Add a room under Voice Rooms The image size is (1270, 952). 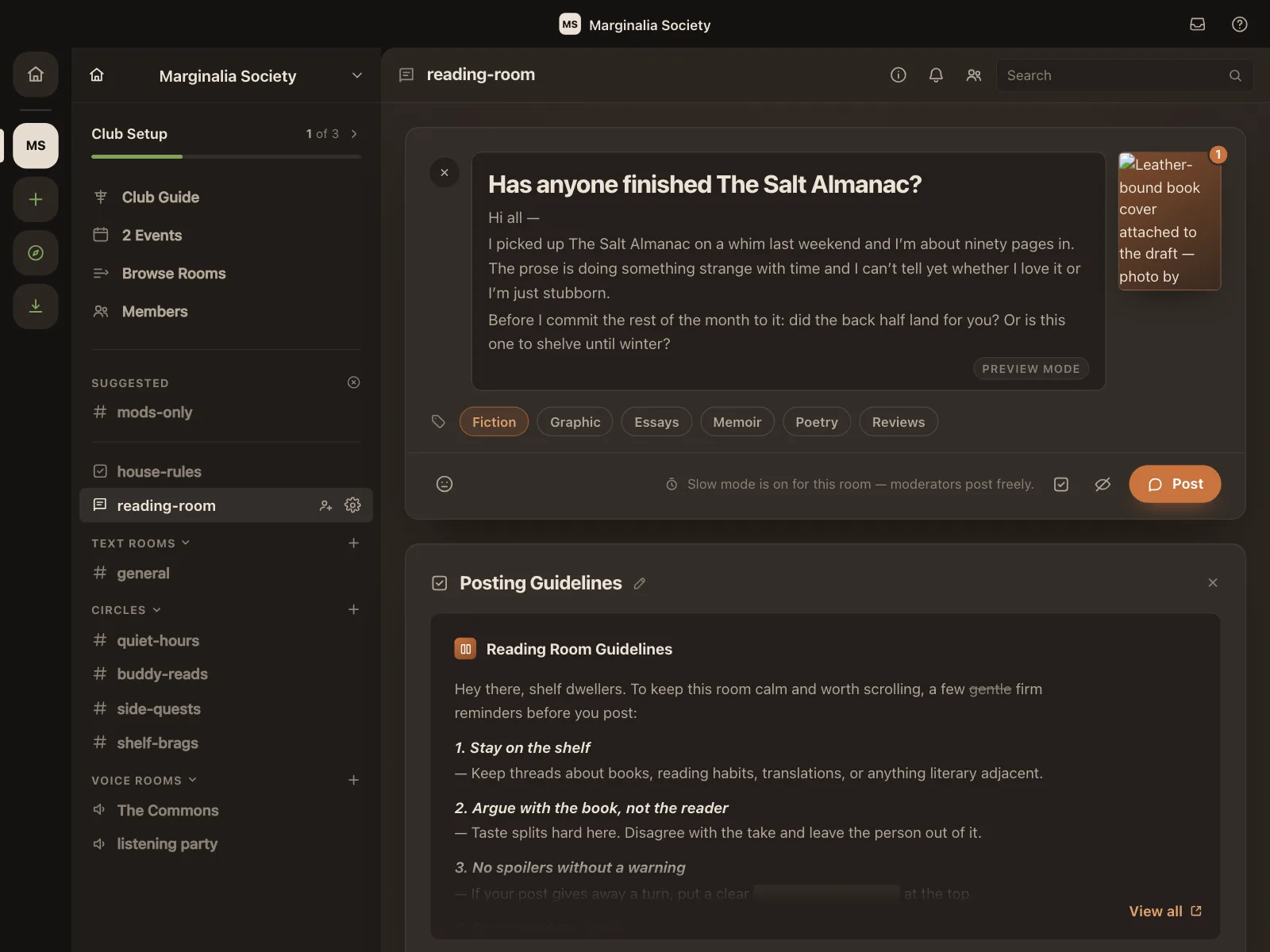point(354,780)
